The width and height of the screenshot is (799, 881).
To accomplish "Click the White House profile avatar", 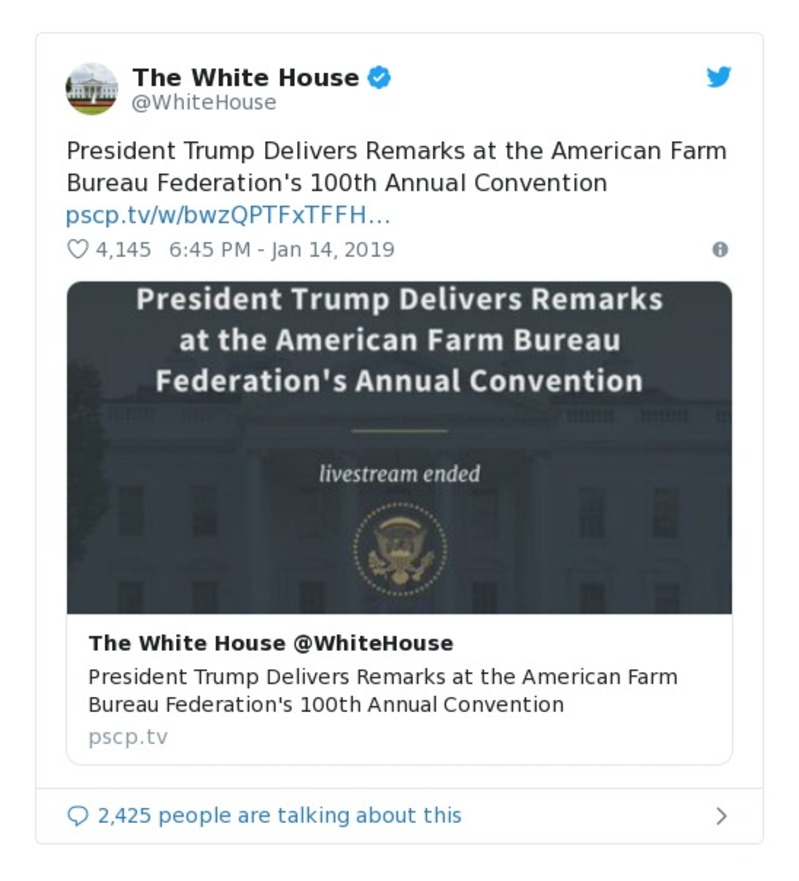I will click(91, 88).
